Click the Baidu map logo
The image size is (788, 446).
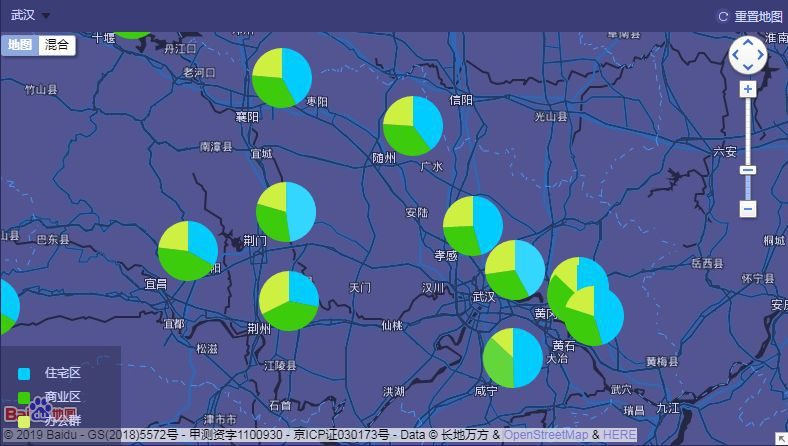[42, 411]
